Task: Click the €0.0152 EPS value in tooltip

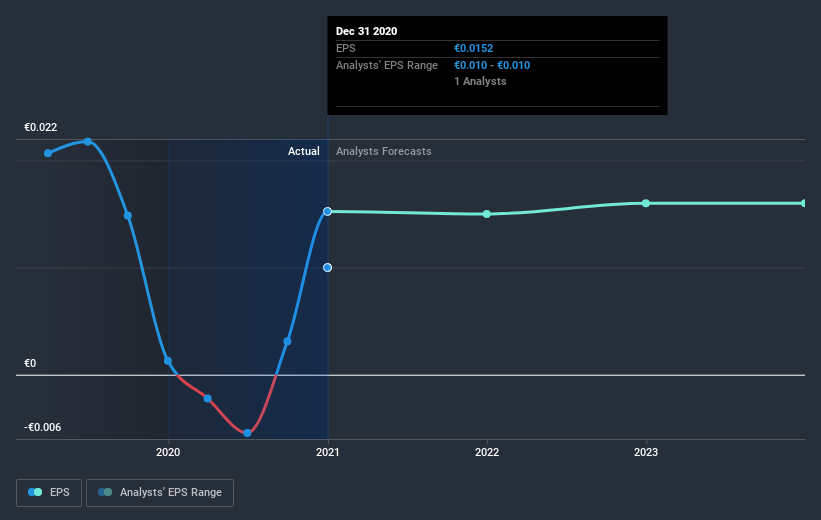Action: pyautogui.click(x=473, y=48)
